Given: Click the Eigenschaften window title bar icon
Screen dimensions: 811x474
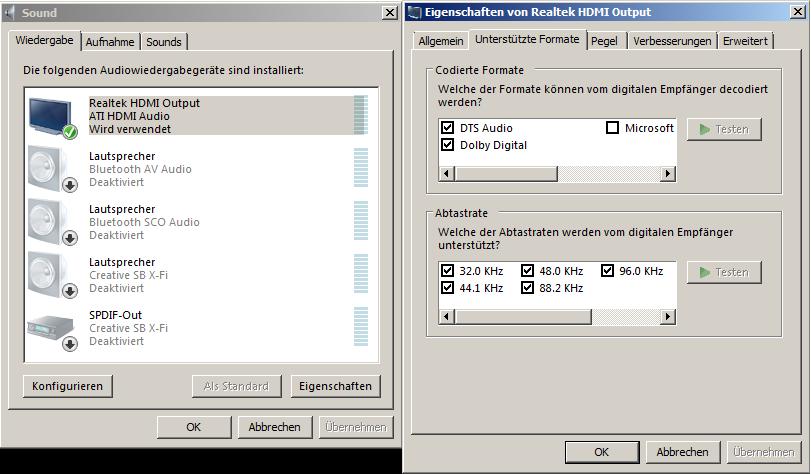Looking at the screenshot, I should tap(414, 12).
